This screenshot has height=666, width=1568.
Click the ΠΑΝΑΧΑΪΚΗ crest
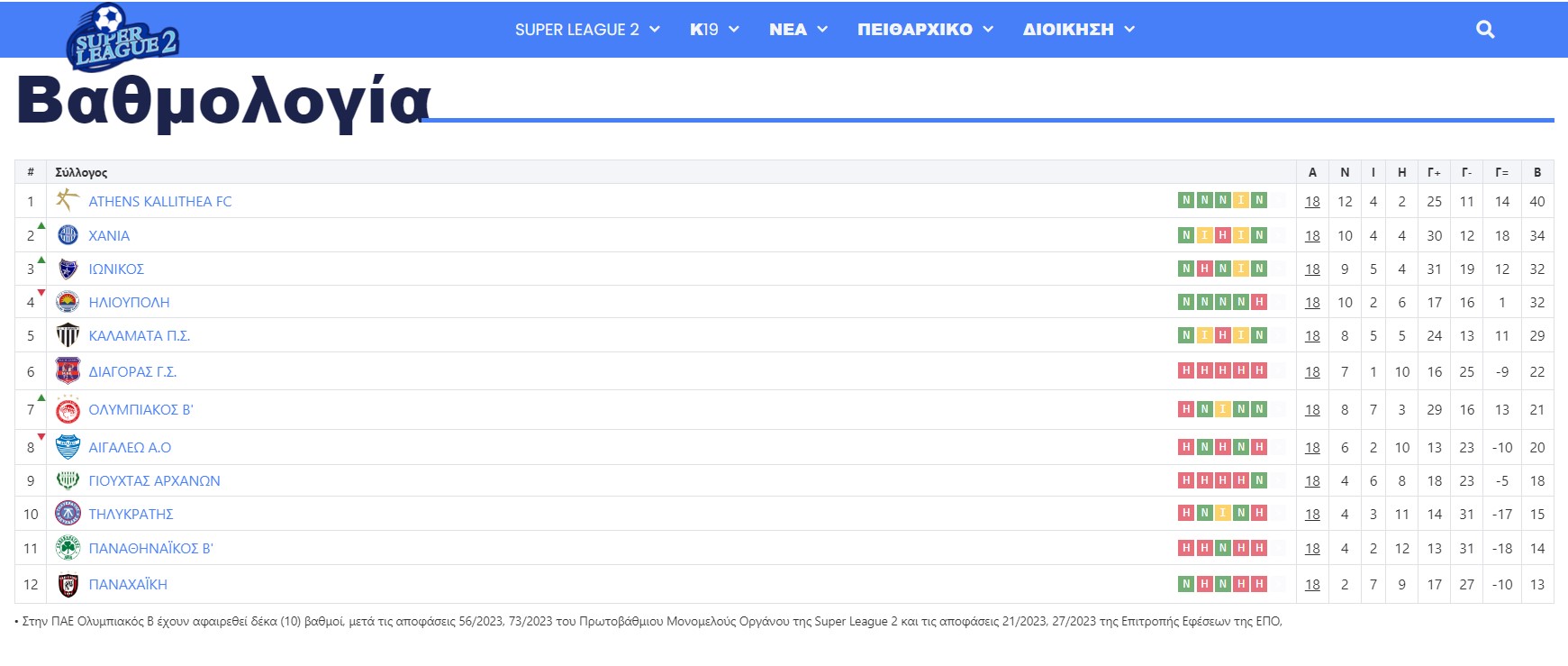(x=68, y=584)
